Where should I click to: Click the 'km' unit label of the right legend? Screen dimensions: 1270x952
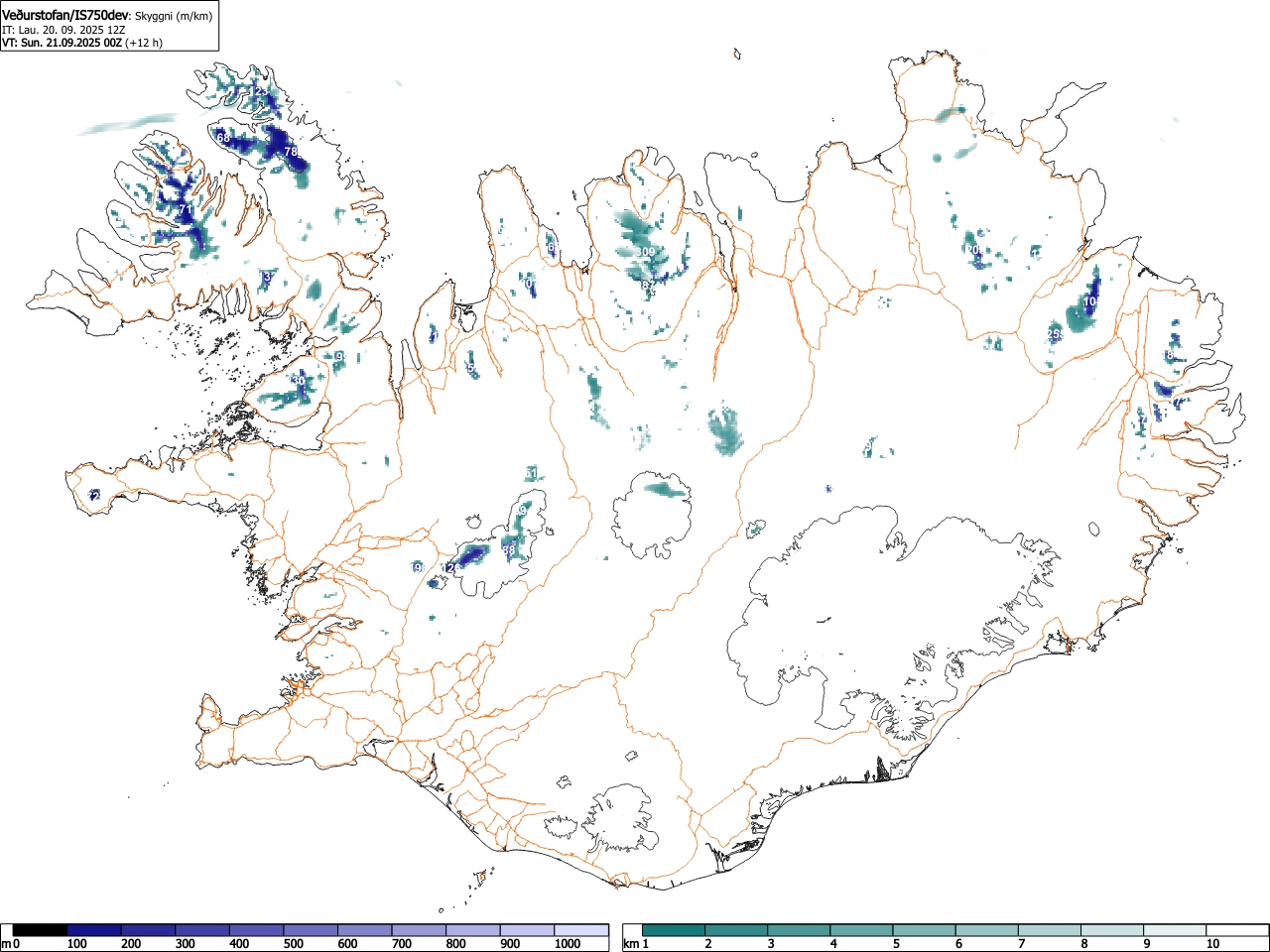point(630,944)
